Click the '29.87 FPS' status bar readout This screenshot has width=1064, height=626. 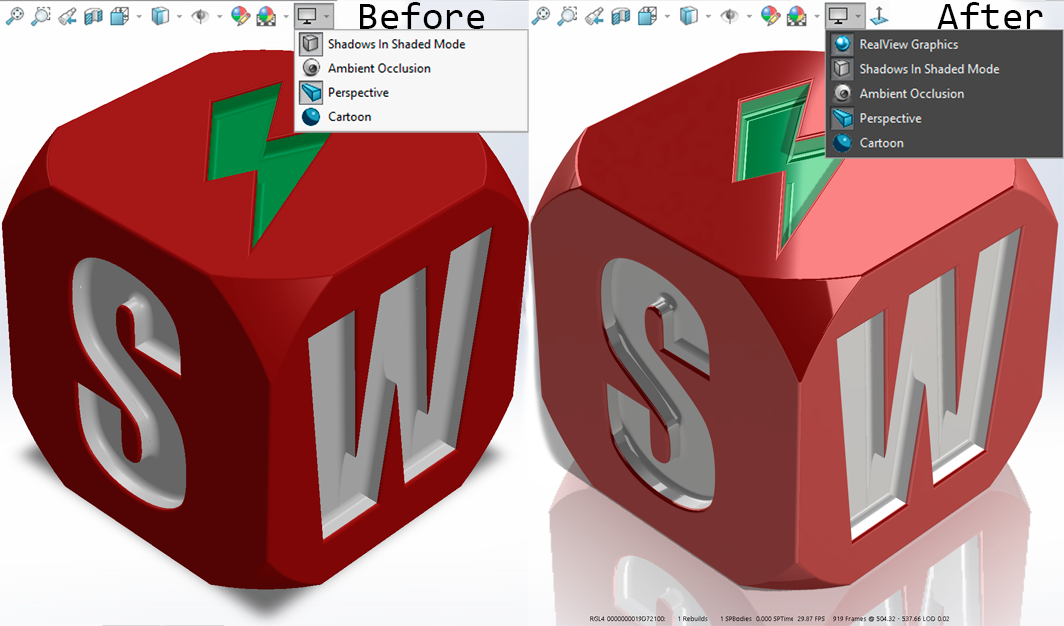coord(811,619)
